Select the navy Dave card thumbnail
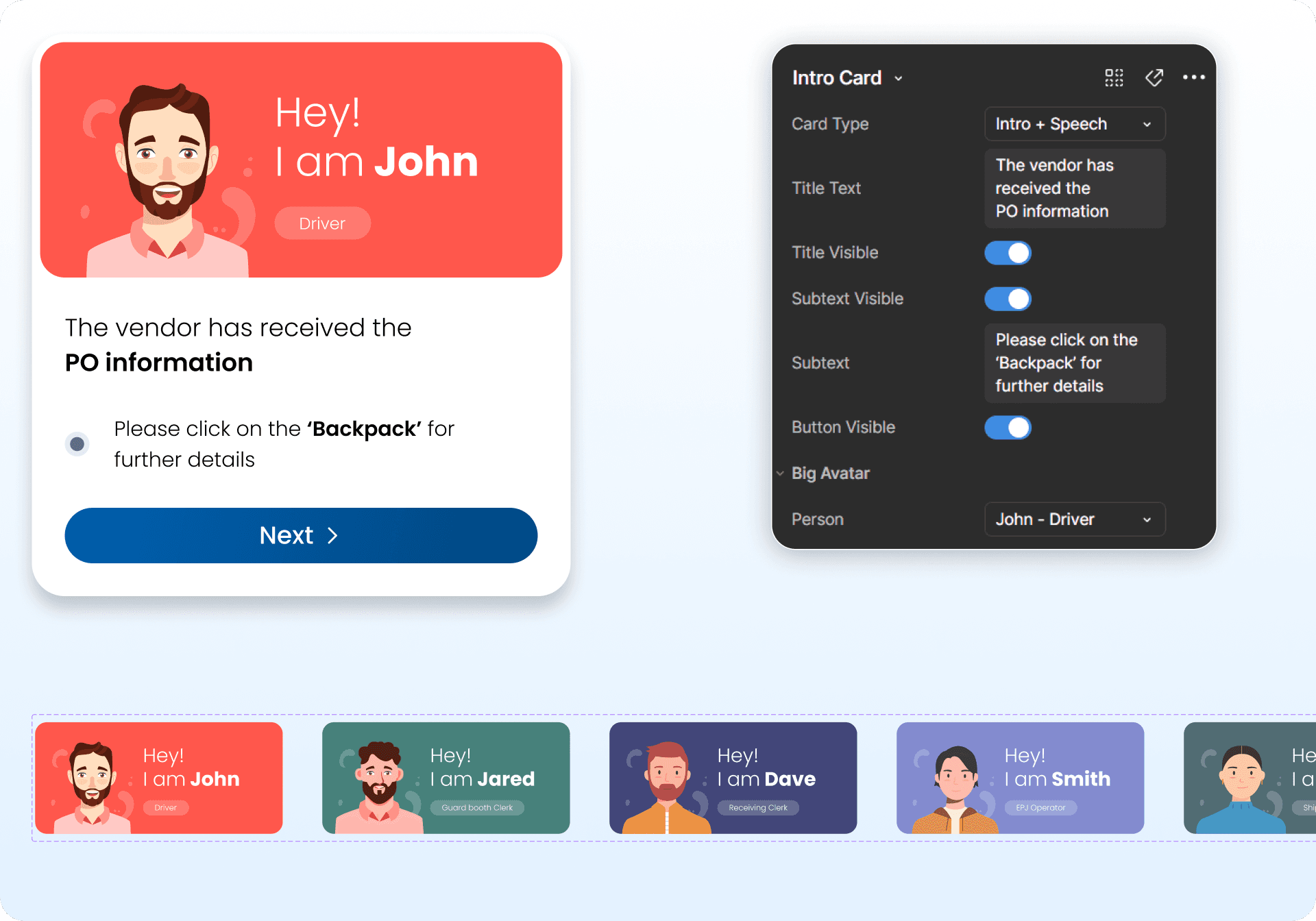Screen dimensions: 1316x921 coord(733,778)
